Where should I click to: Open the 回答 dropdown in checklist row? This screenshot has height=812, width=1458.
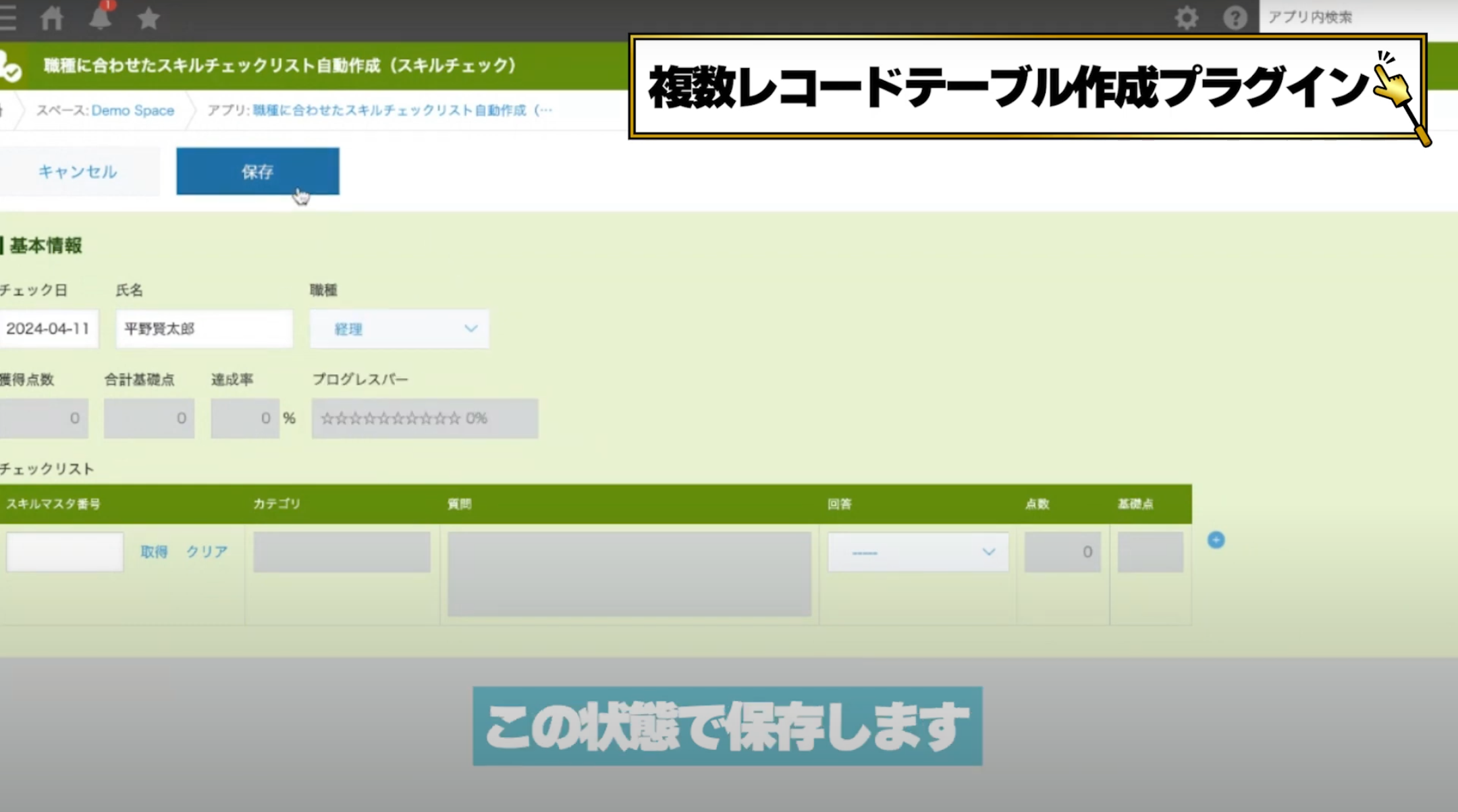click(918, 552)
